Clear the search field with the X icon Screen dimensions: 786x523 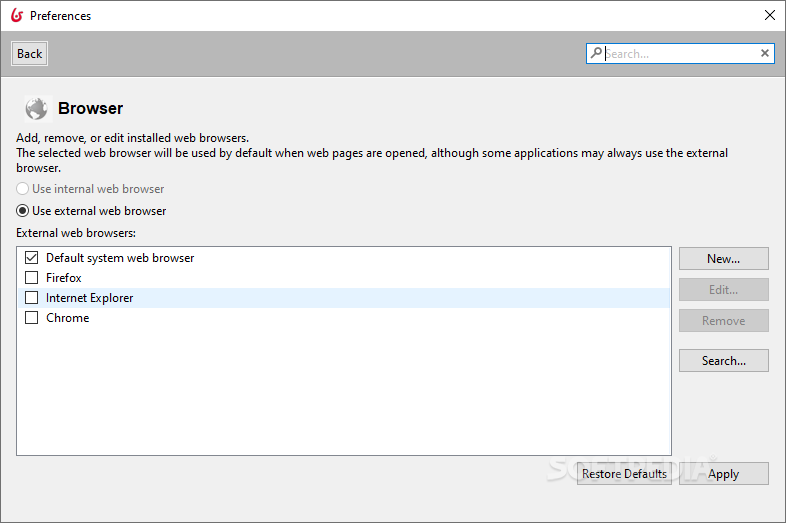pyautogui.click(x=764, y=53)
